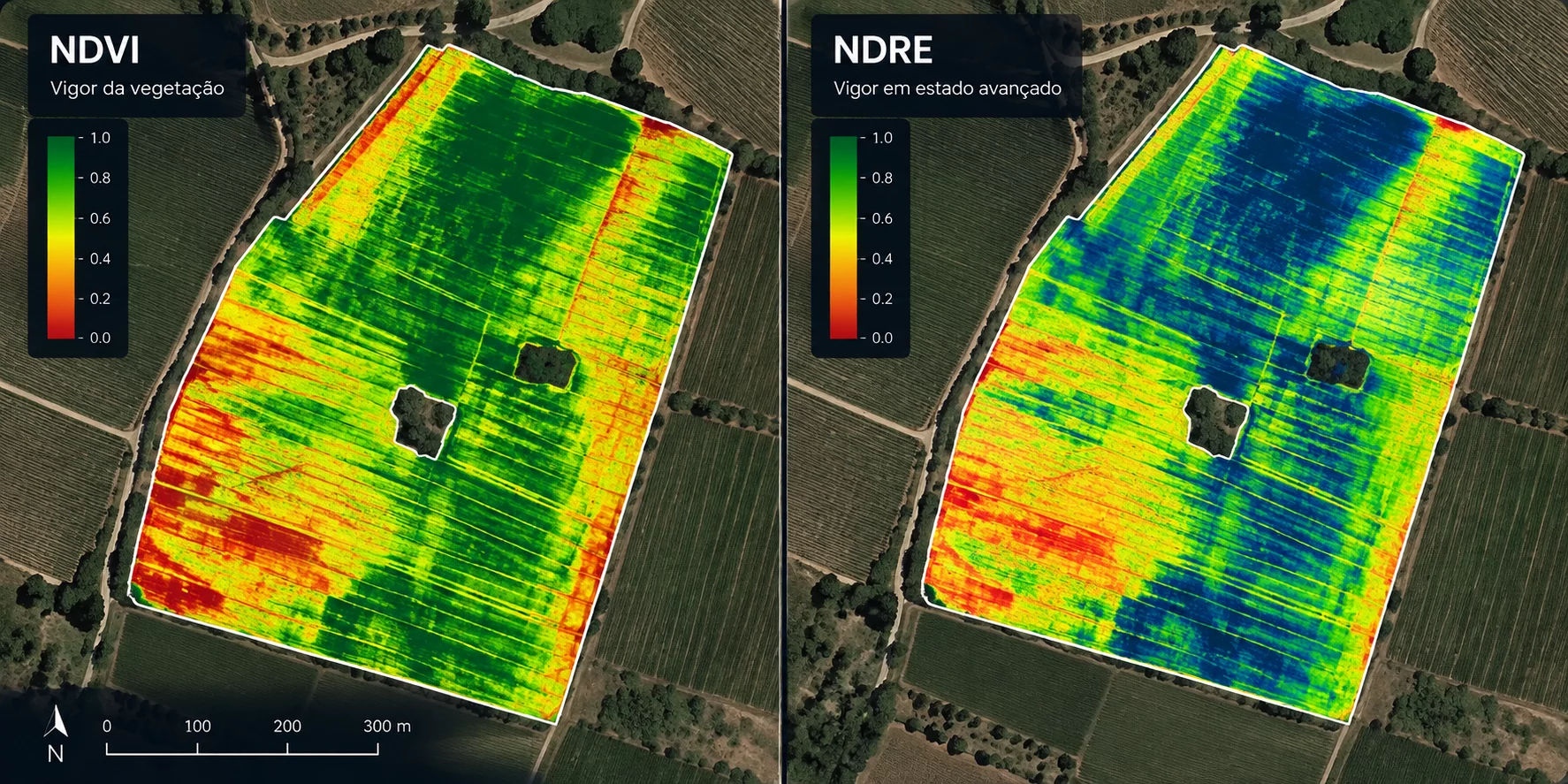Click the north arrow icon

[x=56, y=721]
